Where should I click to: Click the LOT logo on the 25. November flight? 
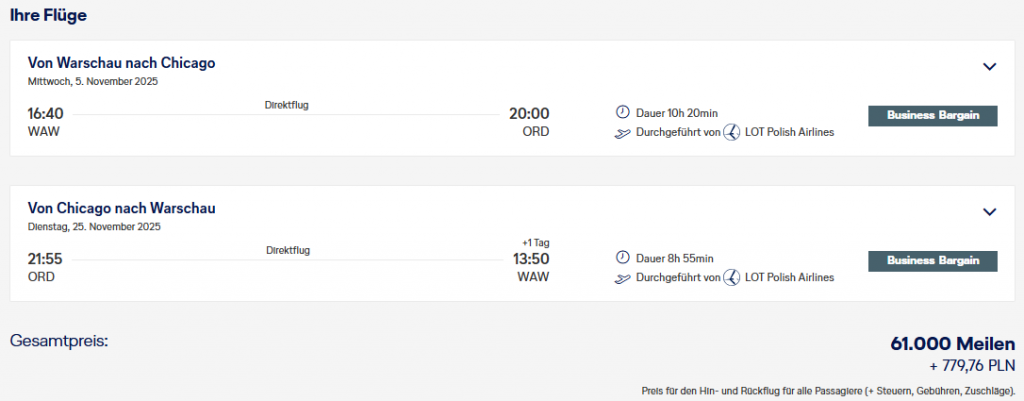[731, 277]
